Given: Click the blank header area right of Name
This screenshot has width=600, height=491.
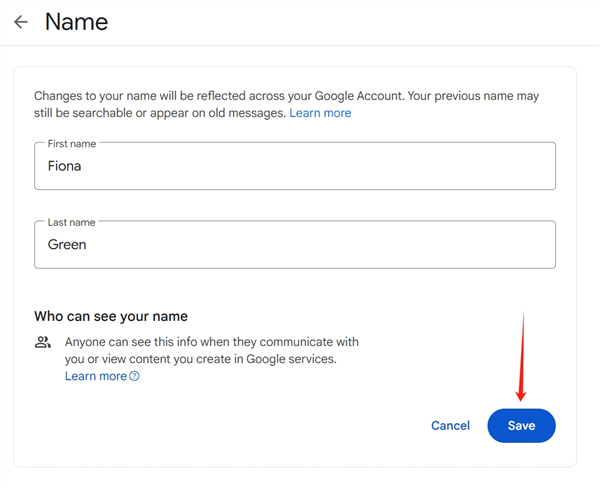Looking at the screenshot, I should pos(350,22).
